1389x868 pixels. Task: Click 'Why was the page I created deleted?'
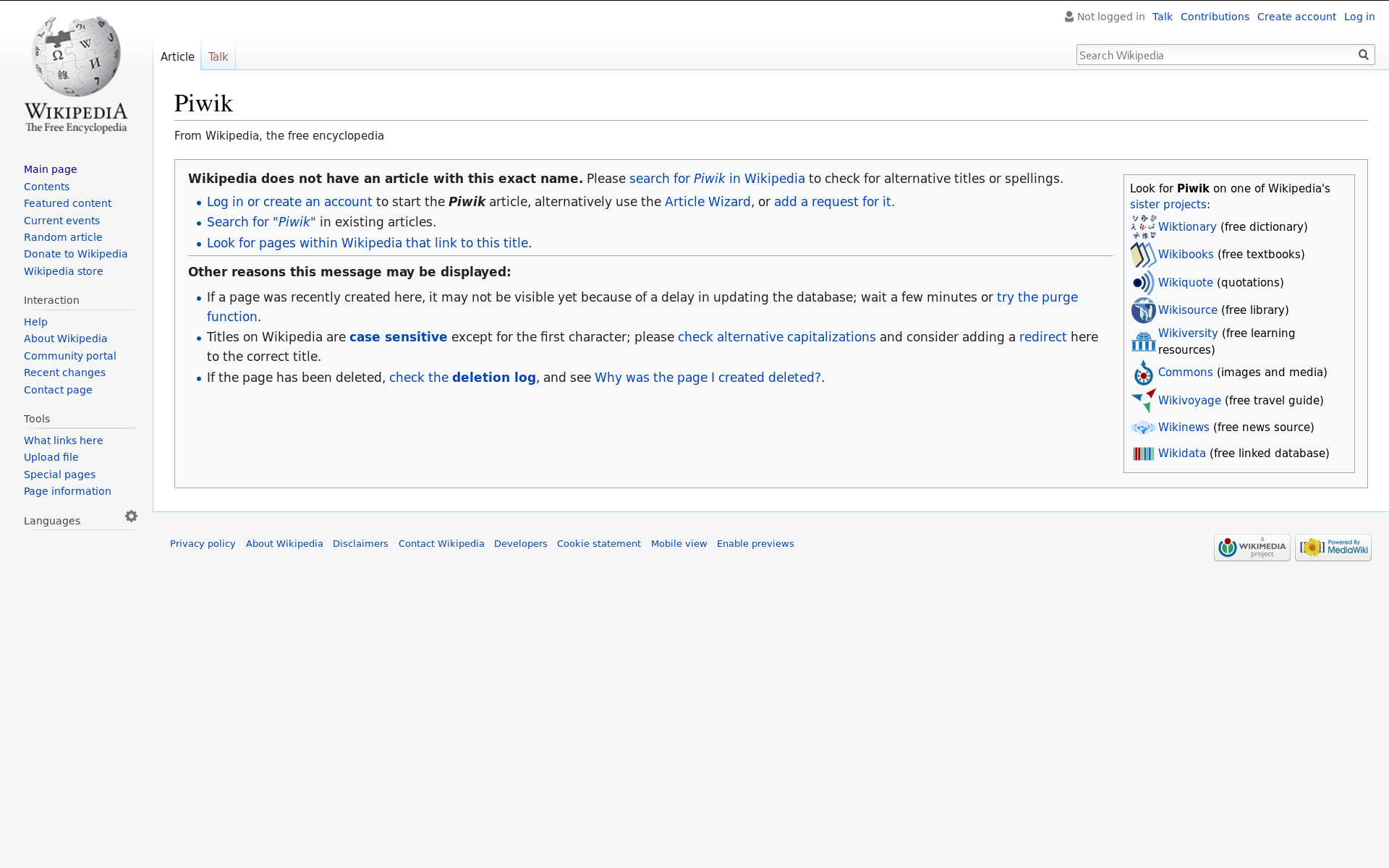pyautogui.click(x=708, y=378)
